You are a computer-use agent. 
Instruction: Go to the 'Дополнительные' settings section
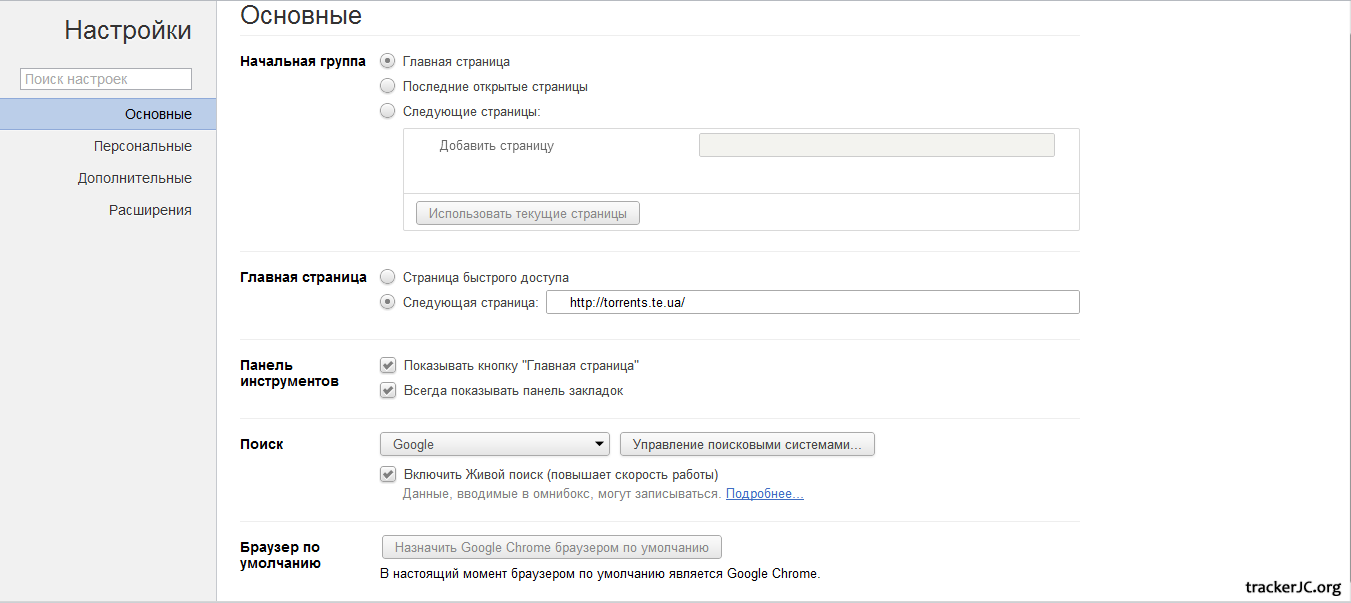point(135,178)
